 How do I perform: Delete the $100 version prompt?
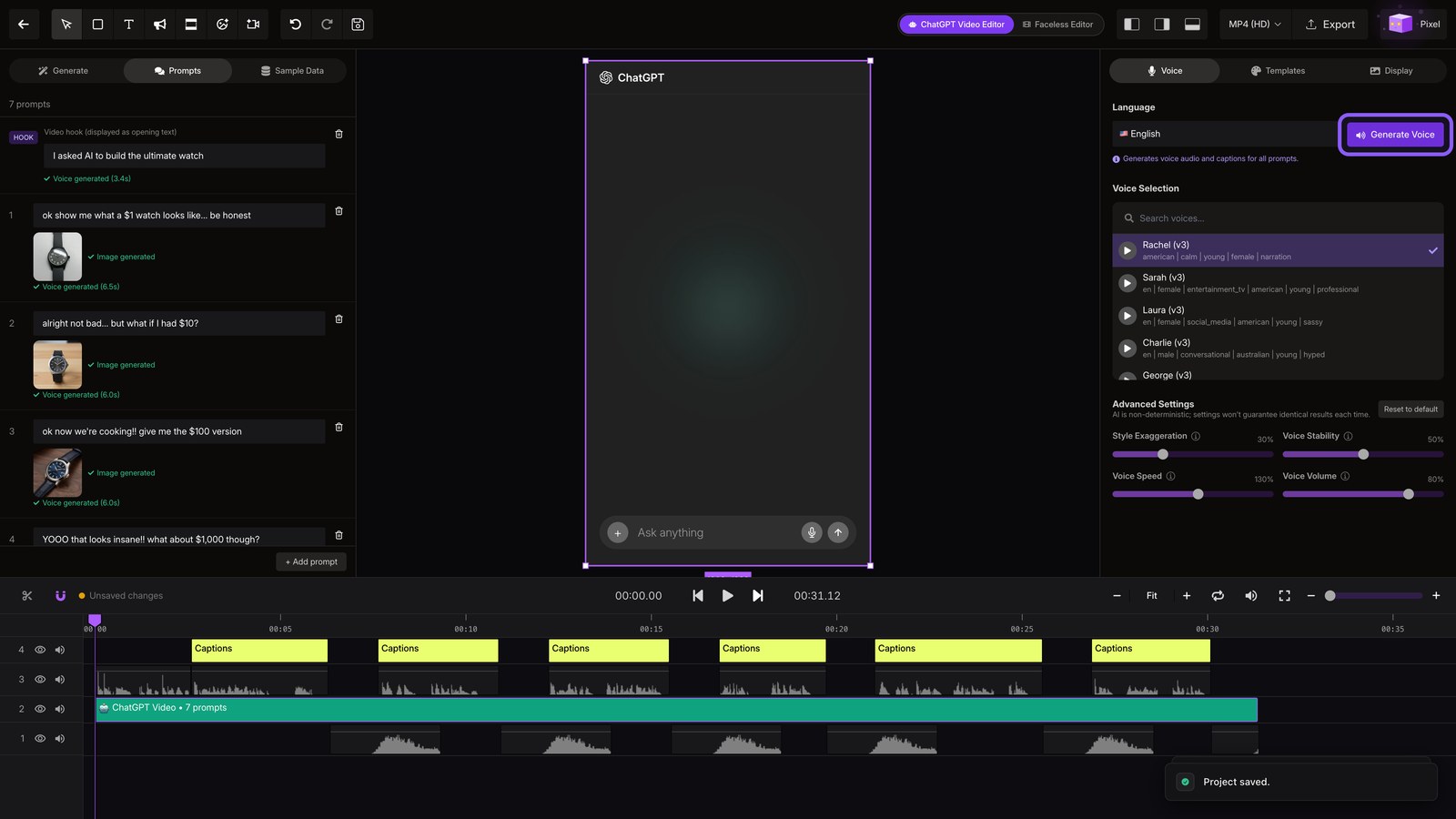click(339, 427)
